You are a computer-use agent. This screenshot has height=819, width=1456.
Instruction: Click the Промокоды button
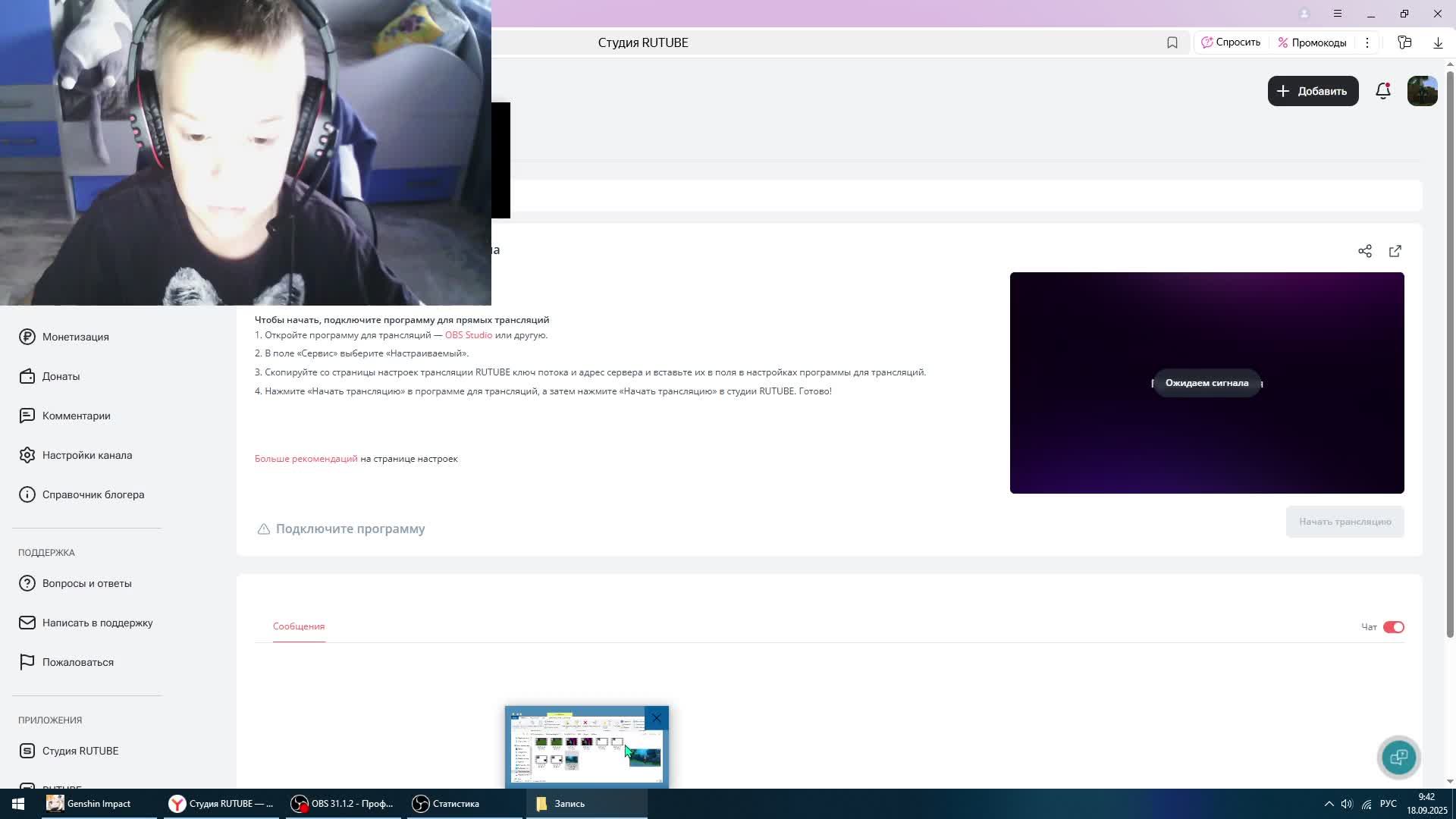(x=1312, y=42)
